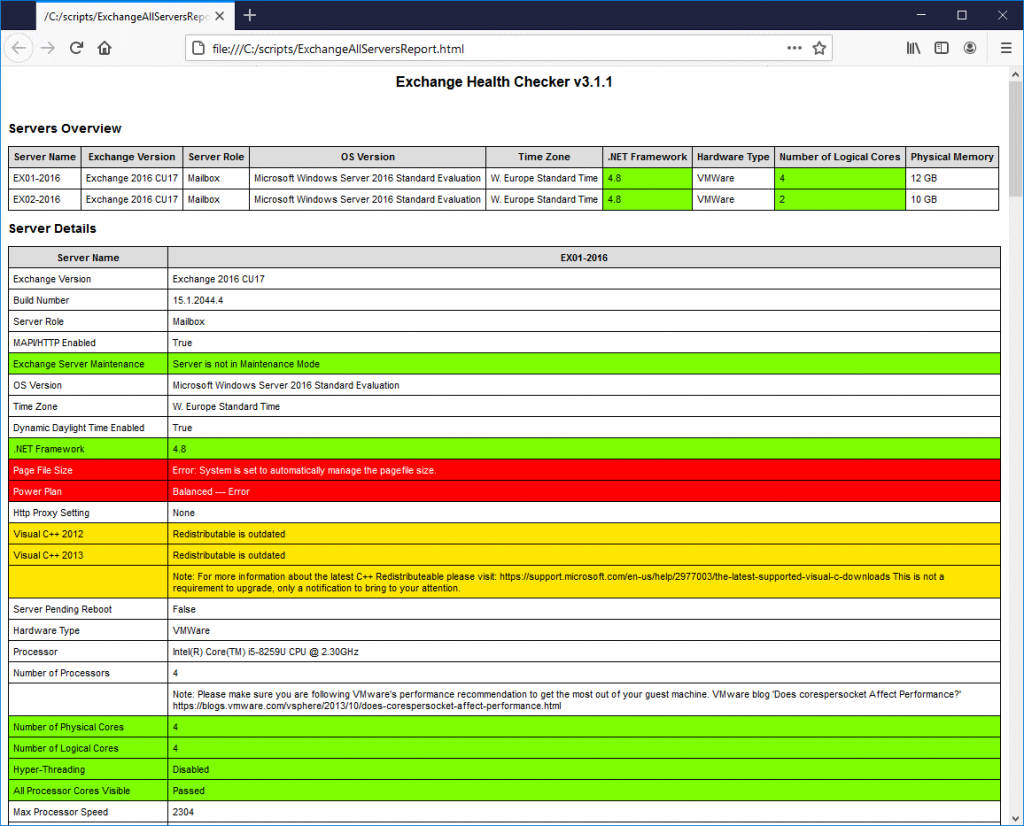This screenshot has height=826, width=1024.
Task: Click the Build Number value 15.1.2044.4
Action: pos(198,300)
